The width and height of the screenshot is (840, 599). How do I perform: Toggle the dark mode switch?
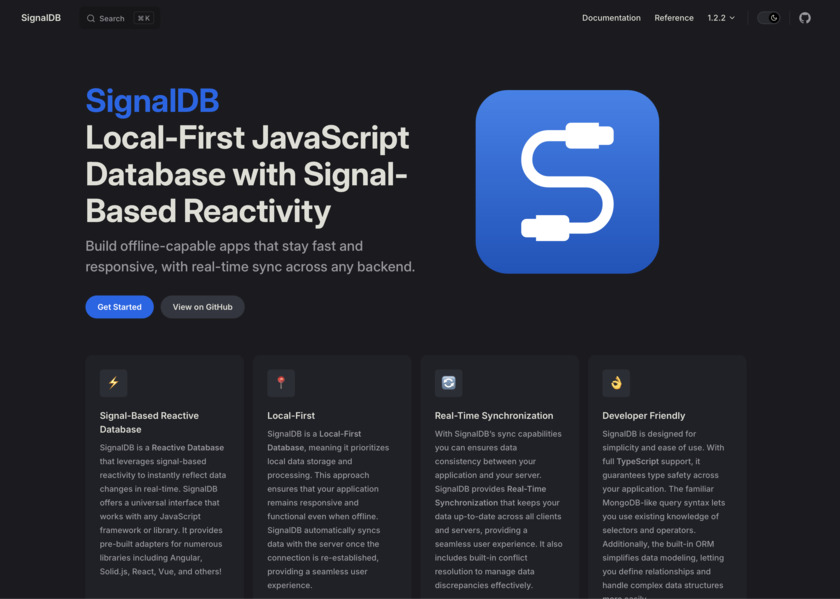pos(768,18)
